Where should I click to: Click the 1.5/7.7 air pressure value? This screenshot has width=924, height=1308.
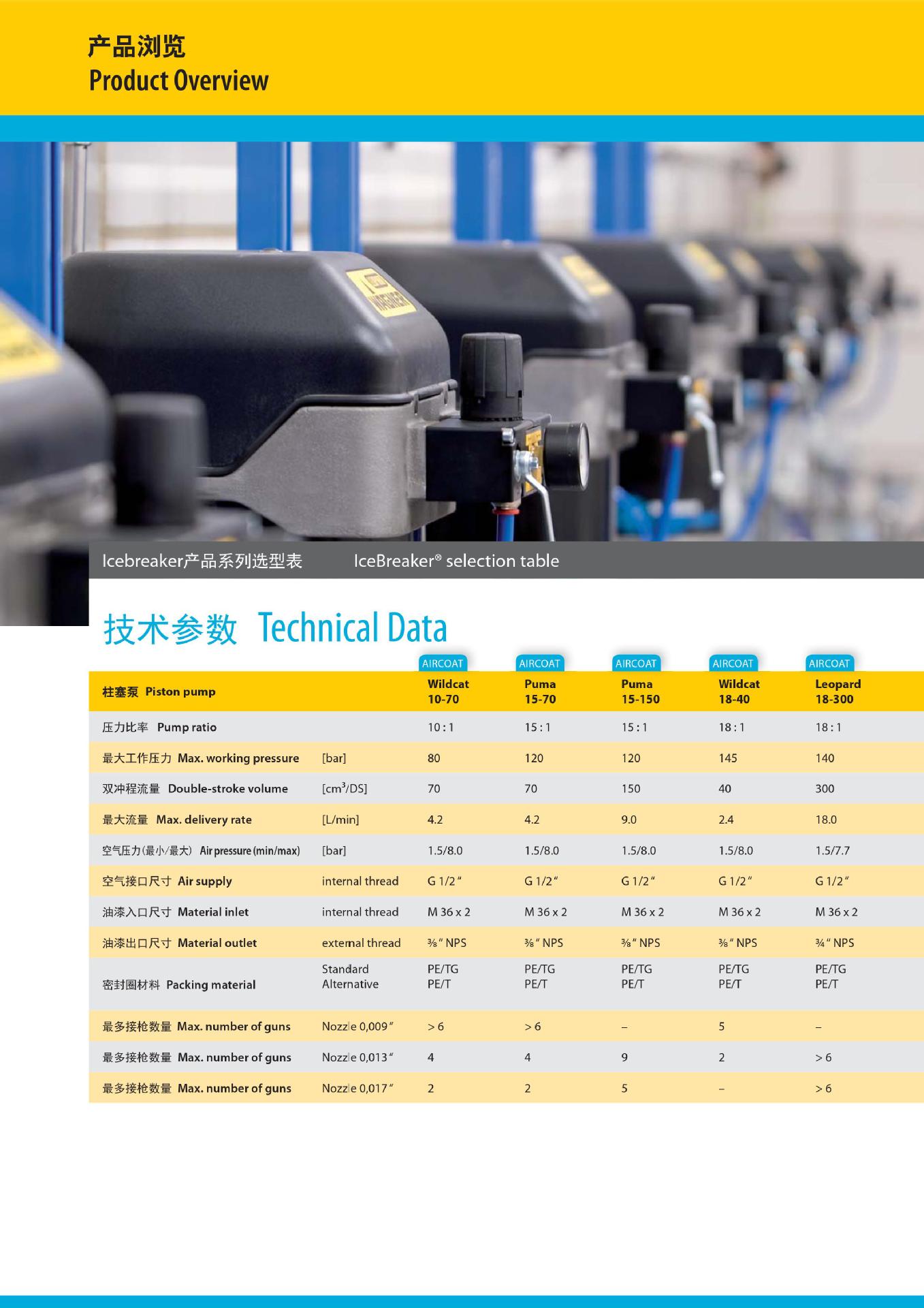(x=832, y=850)
